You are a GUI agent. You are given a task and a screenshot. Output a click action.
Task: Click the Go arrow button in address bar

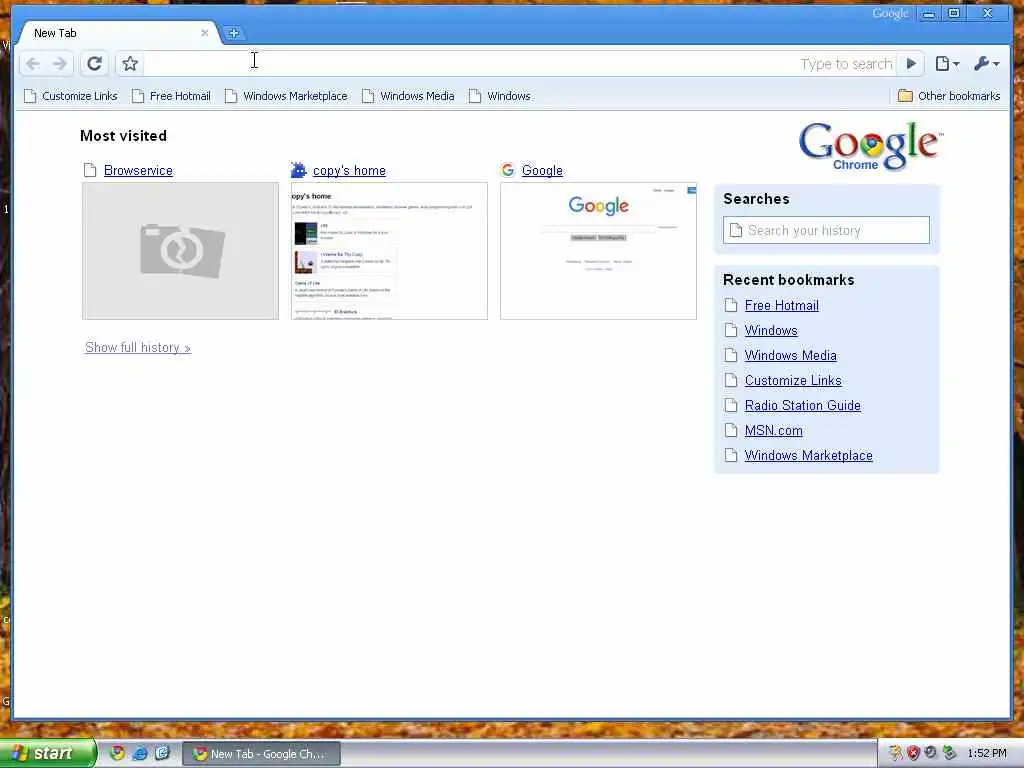911,63
